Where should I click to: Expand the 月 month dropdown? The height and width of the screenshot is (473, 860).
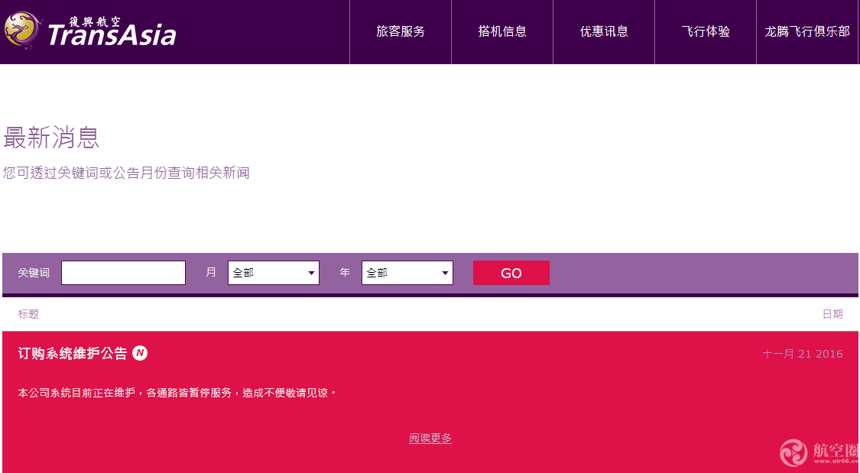(x=273, y=273)
